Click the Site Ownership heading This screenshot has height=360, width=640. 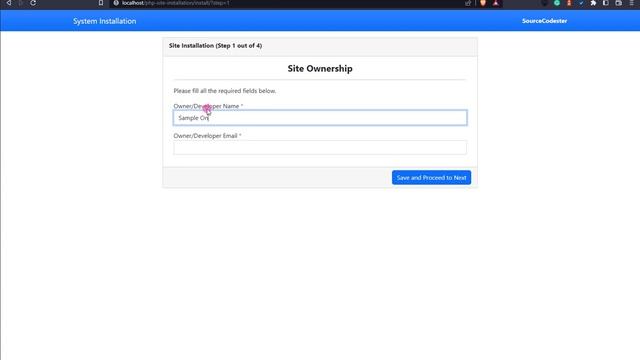tap(320, 69)
